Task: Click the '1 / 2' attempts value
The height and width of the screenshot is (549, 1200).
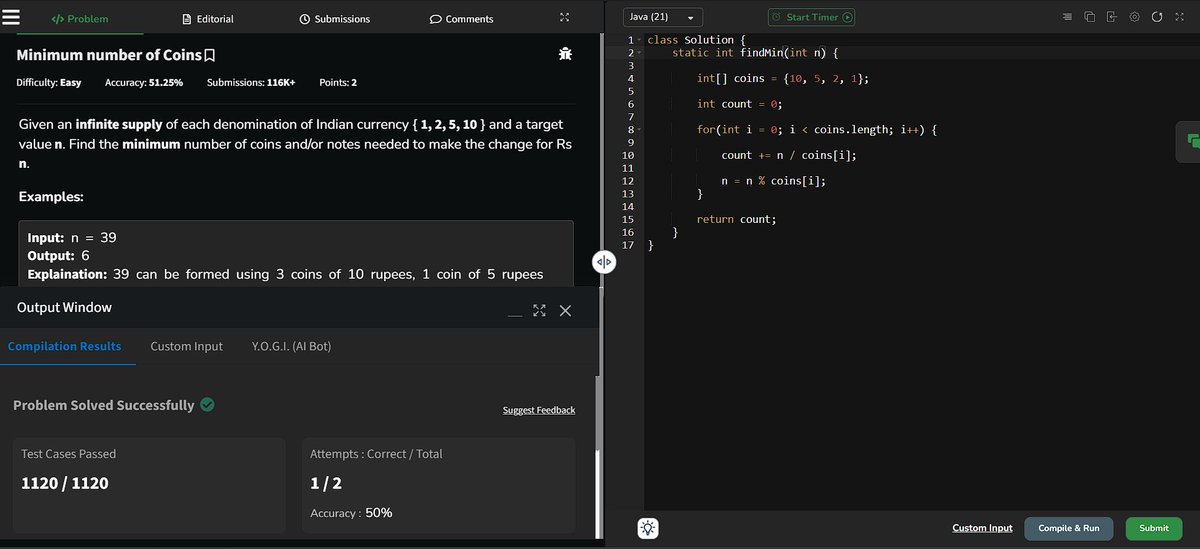Action: 326,484
